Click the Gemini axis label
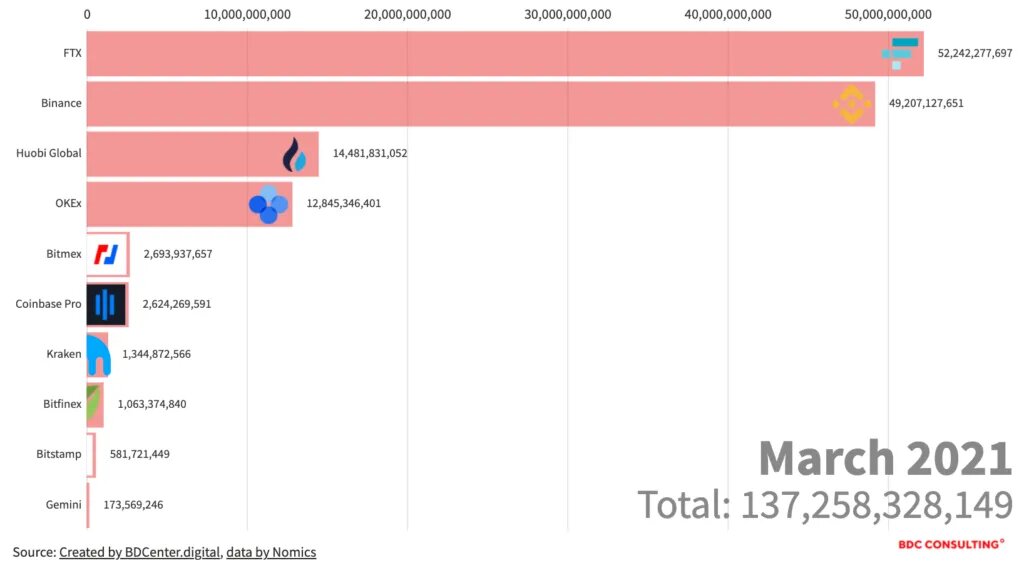The height and width of the screenshot is (573, 1024). [63, 505]
